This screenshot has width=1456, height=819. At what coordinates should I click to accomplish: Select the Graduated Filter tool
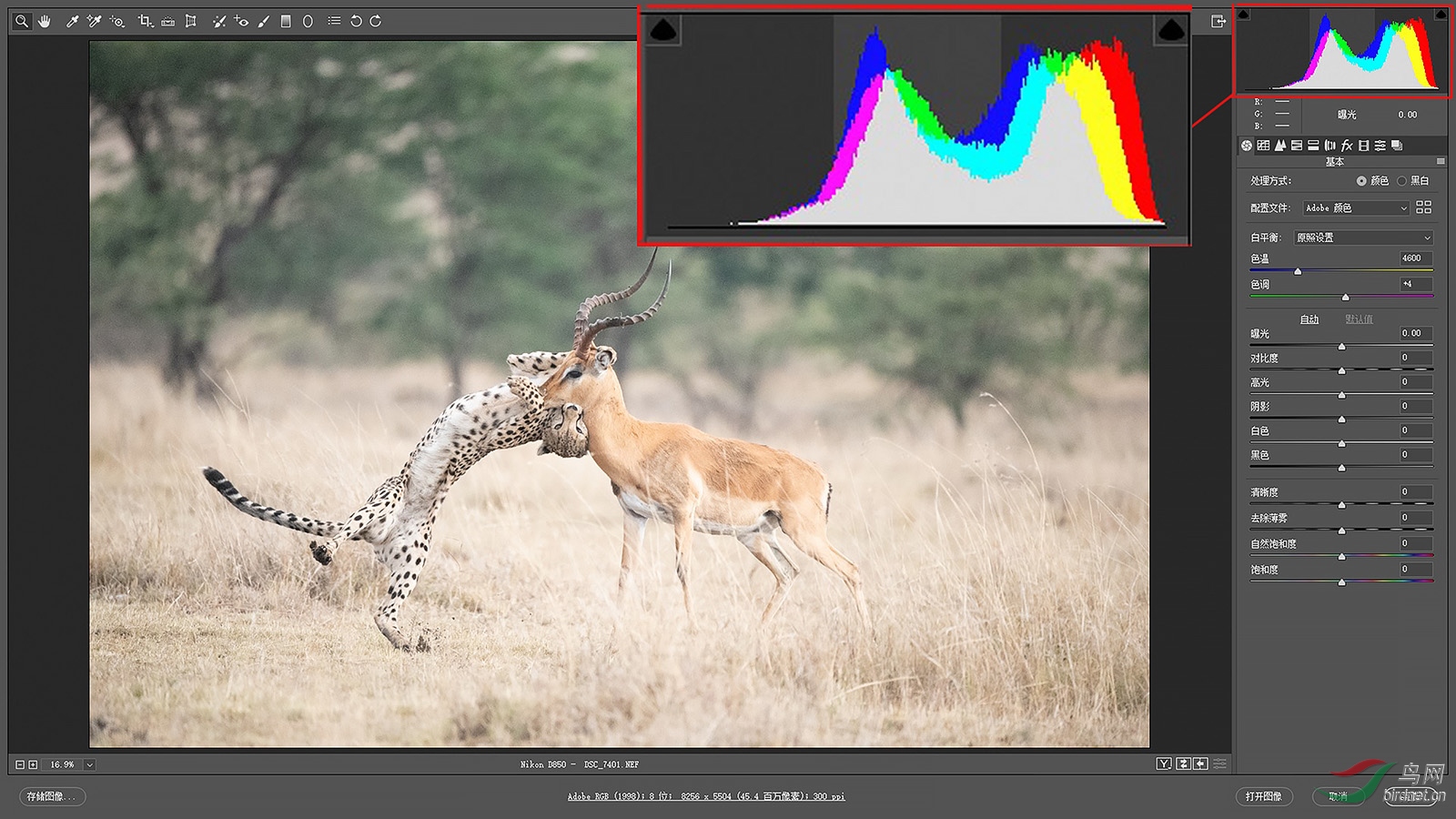(286, 21)
